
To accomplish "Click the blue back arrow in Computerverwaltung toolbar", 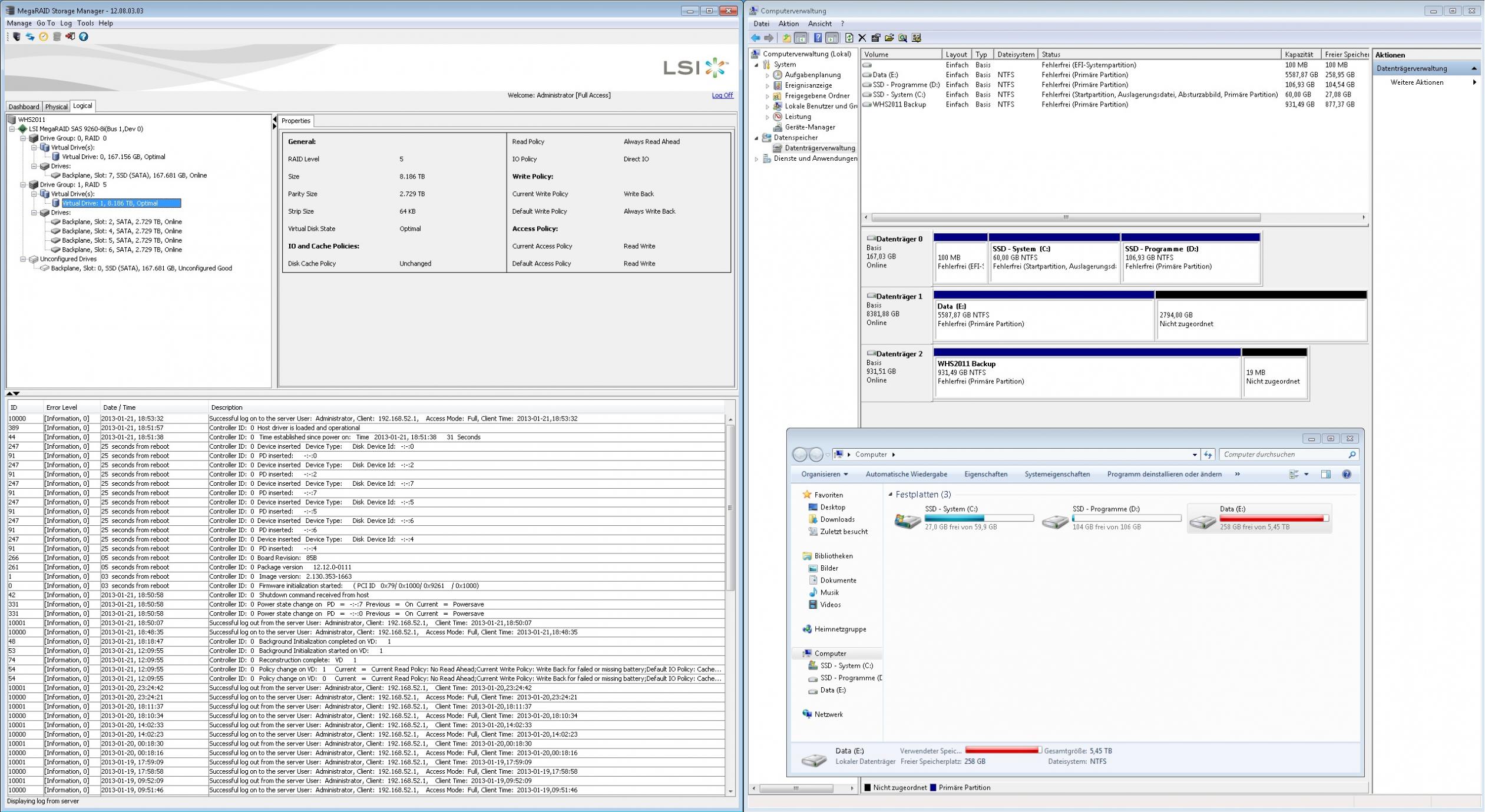I will click(755, 38).
